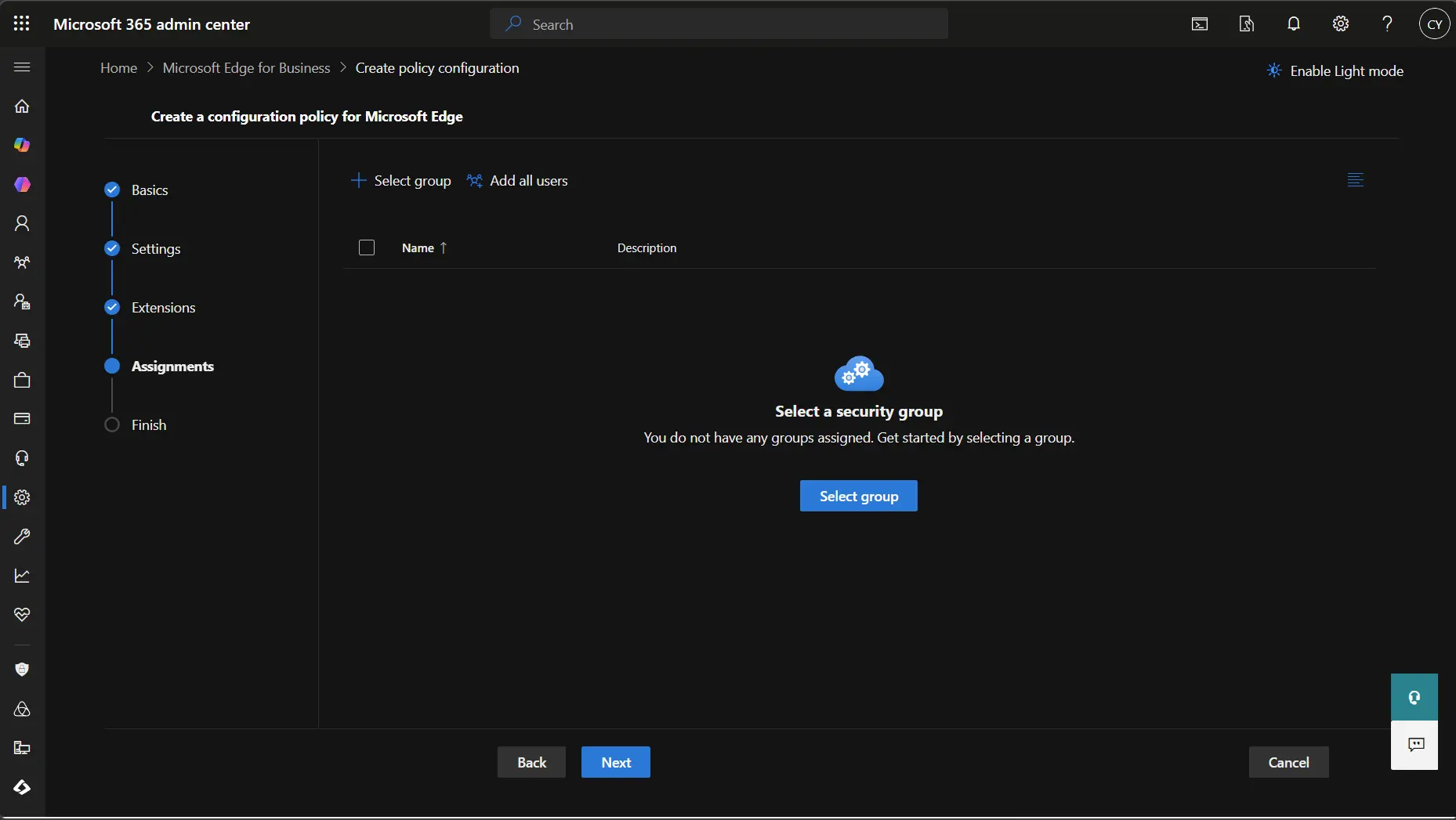
Task: Click the blue Select group button
Action: (x=858, y=497)
